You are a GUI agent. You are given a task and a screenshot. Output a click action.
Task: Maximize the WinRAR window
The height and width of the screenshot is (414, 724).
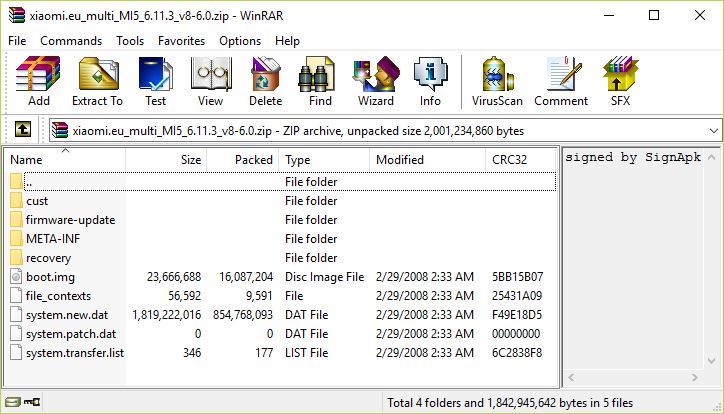(654, 15)
